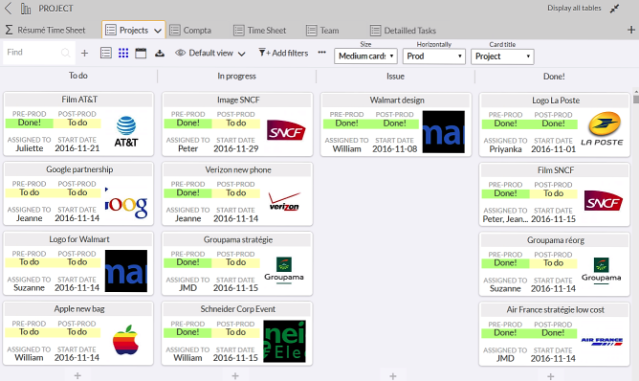639x381 pixels.
Task: Click the Google logo on Google partnership card
Action: point(126,203)
